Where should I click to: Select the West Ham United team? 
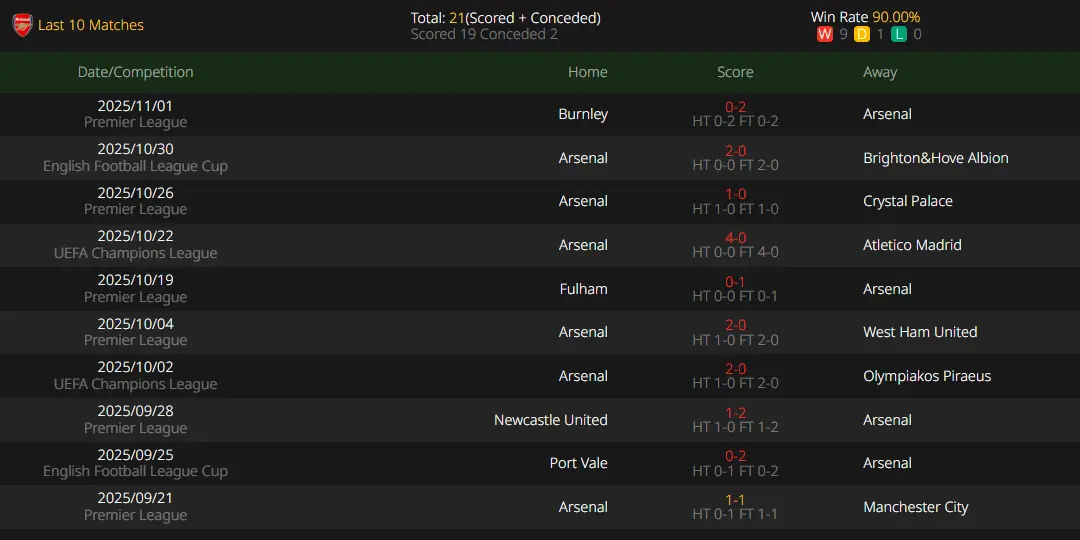[920, 332]
